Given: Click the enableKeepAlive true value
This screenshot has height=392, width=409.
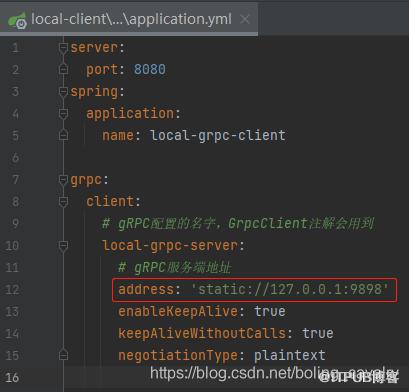Looking at the screenshot, I should pyautogui.click(x=270, y=311).
